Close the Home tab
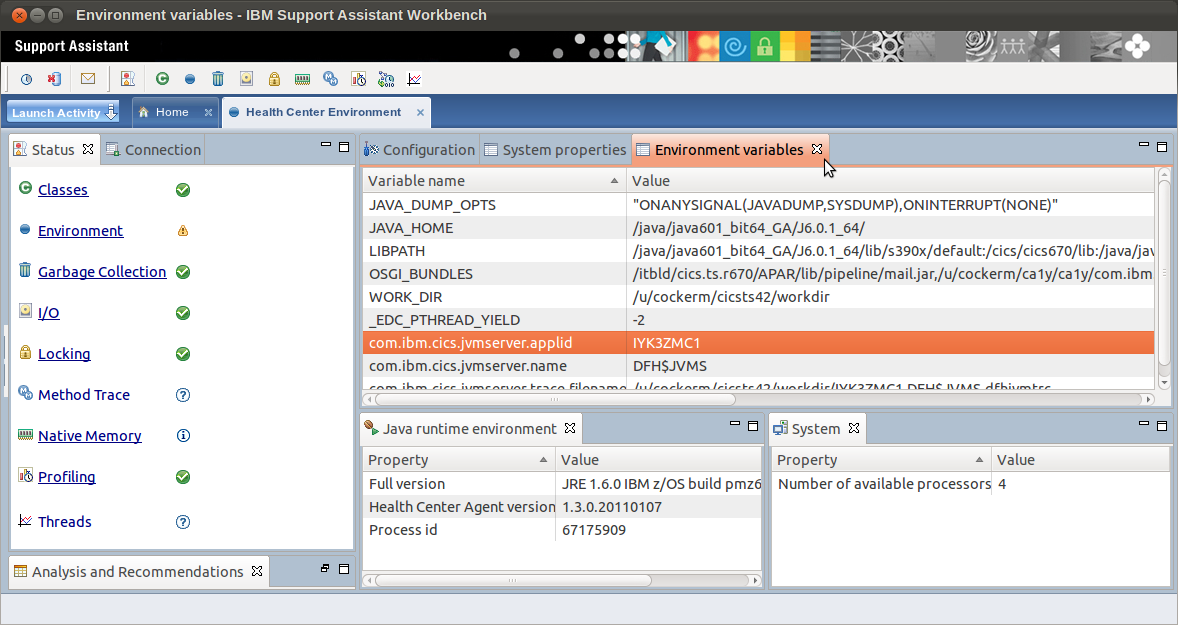1178x625 pixels. [x=208, y=113]
